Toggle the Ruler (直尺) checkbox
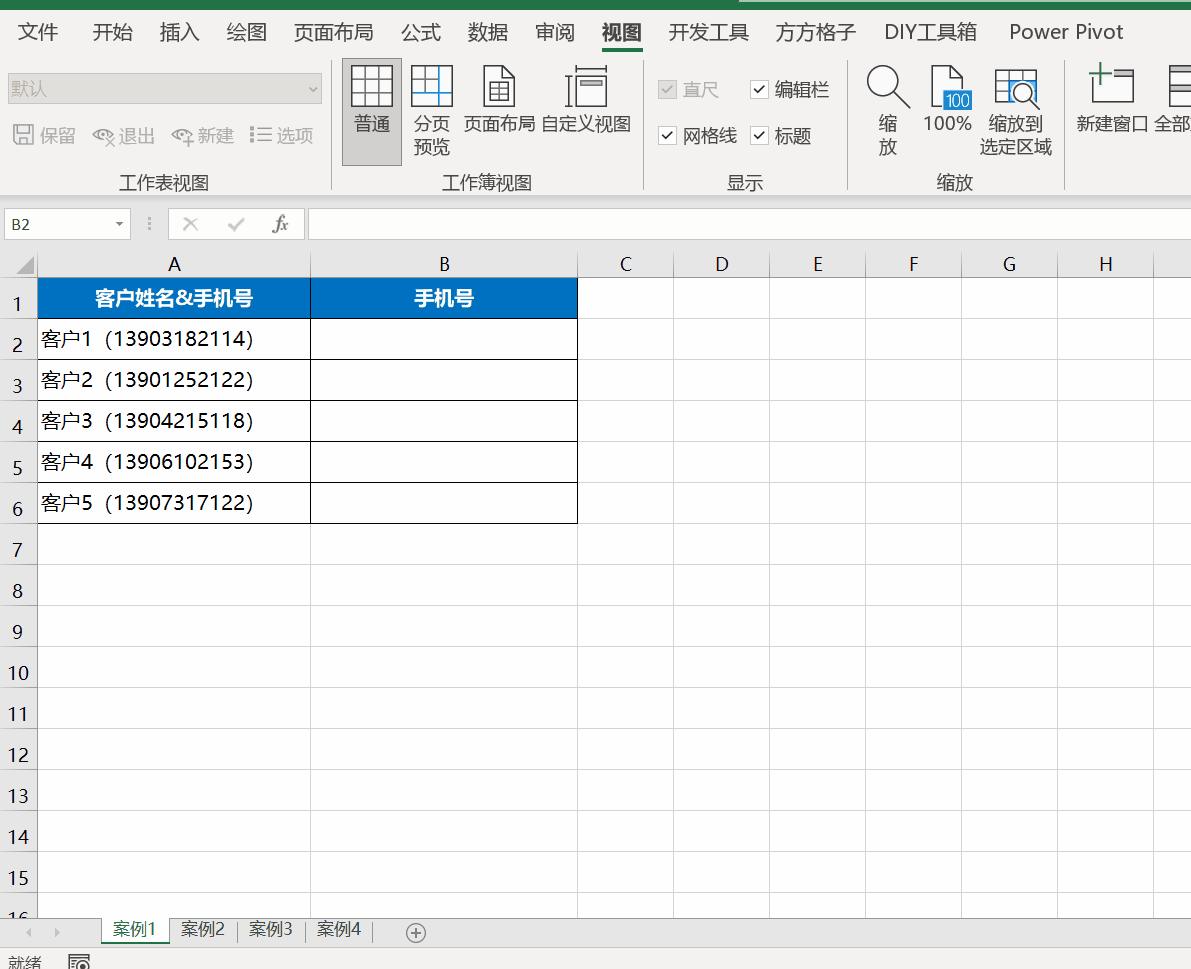 [x=667, y=90]
